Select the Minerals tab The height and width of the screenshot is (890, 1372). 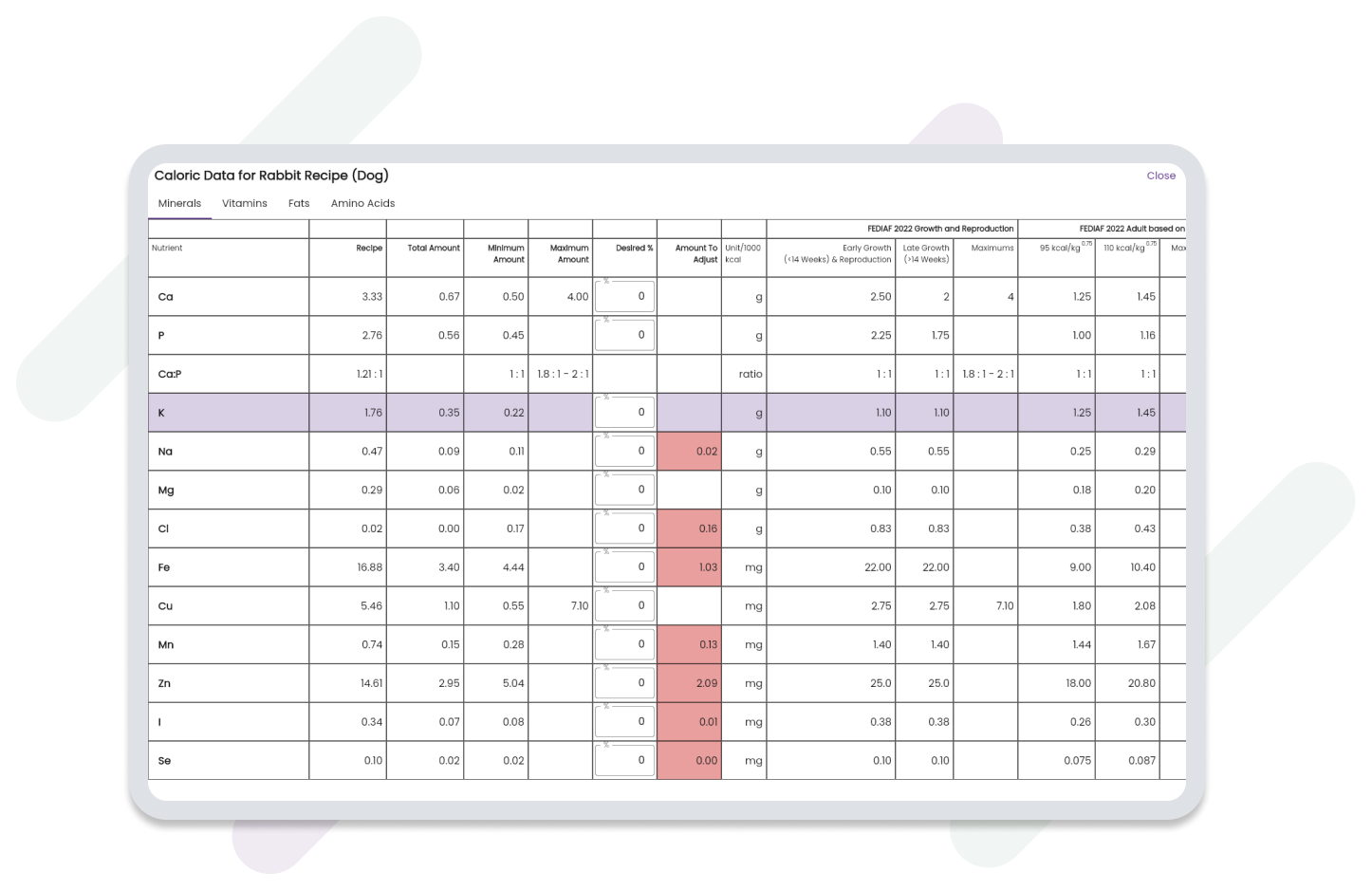click(179, 203)
